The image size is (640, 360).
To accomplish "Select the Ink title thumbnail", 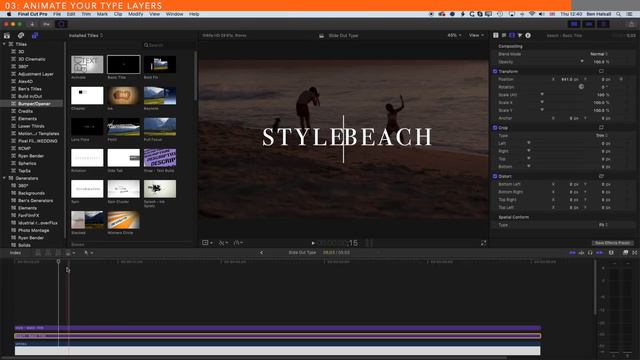I will tap(123, 96).
